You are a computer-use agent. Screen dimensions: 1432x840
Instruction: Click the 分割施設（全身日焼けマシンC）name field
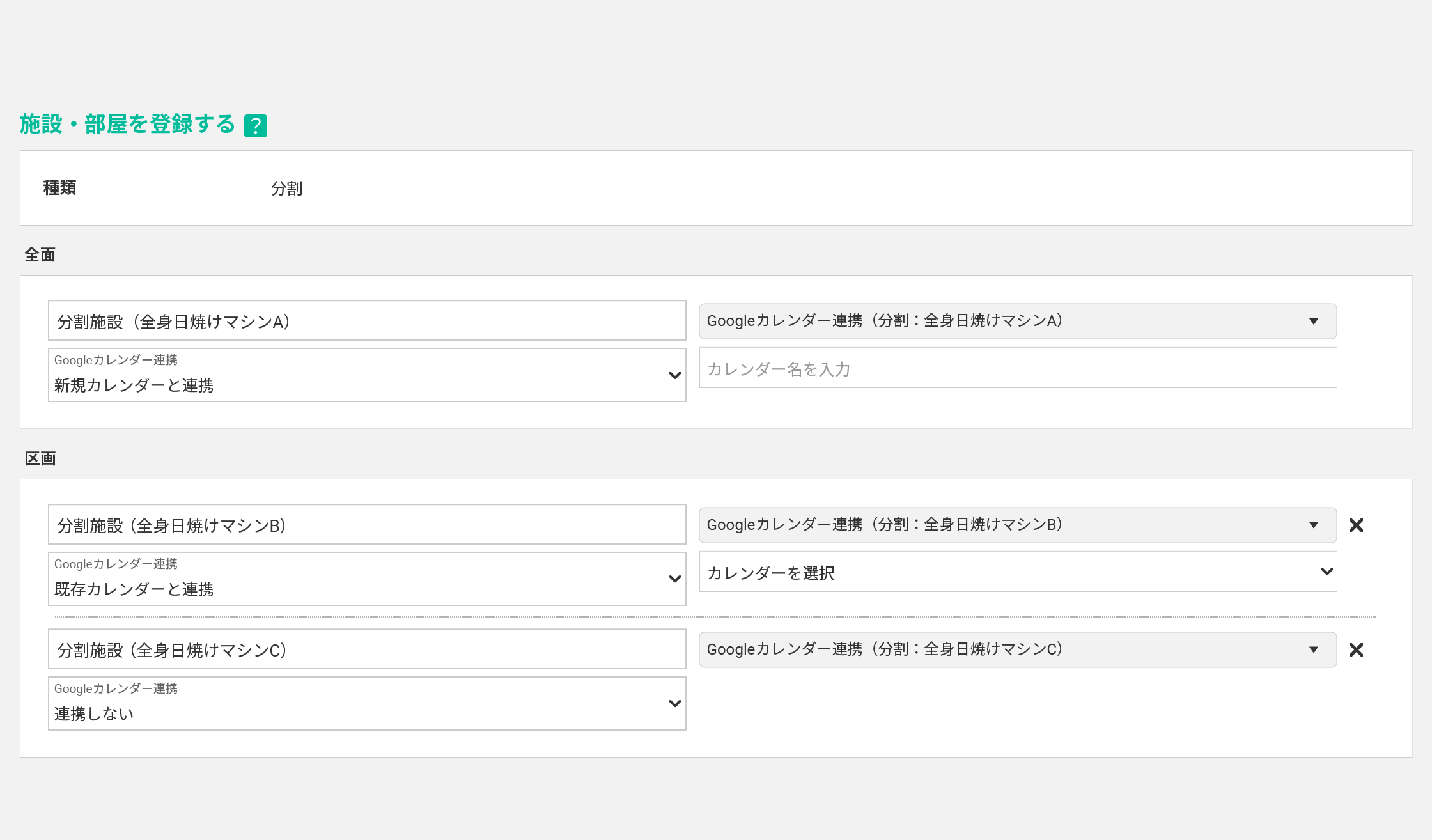coord(366,649)
